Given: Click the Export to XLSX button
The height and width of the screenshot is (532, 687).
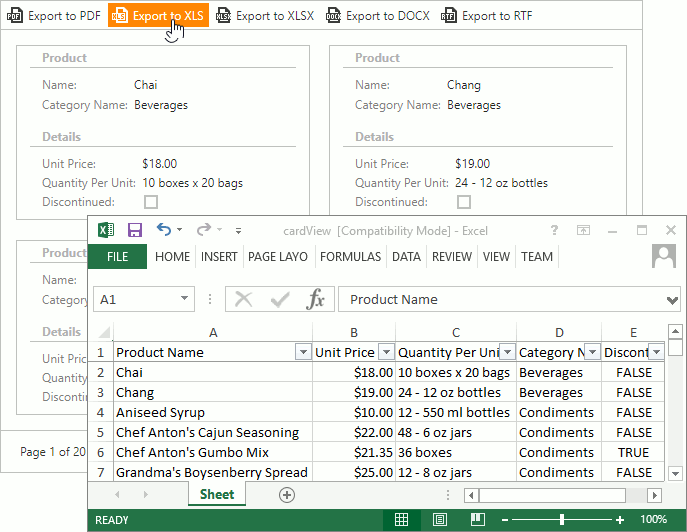Looking at the screenshot, I should pyautogui.click(x=266, y=16).
